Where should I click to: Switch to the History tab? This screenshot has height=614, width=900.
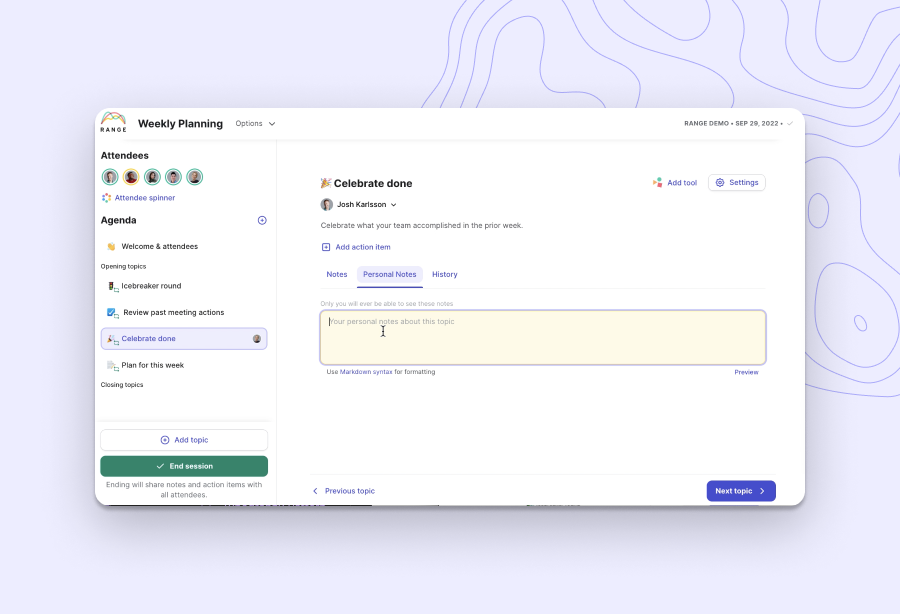[445, 274]
